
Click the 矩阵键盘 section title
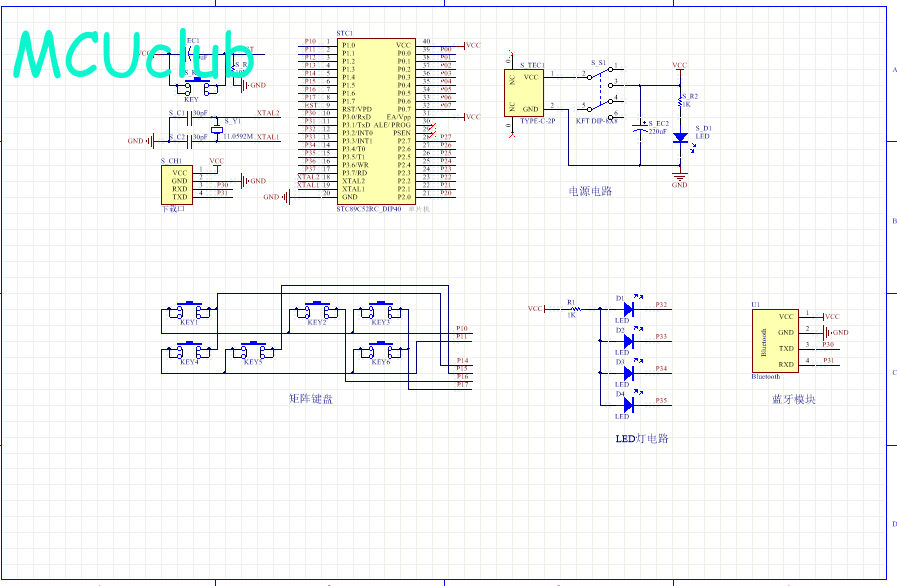pos(311,398)
